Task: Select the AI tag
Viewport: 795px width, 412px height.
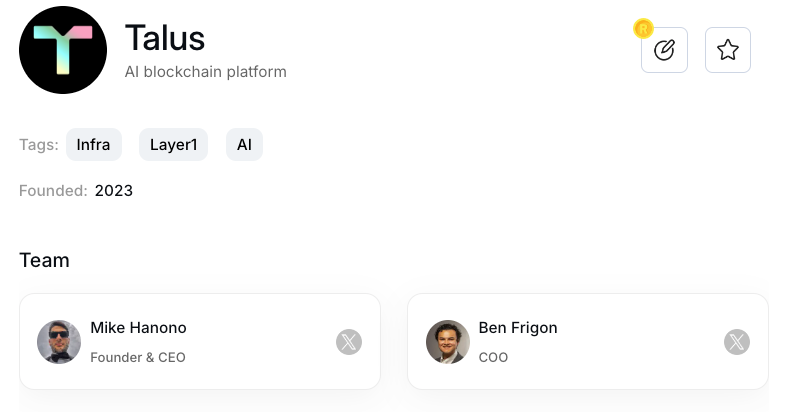Action: 244,144
